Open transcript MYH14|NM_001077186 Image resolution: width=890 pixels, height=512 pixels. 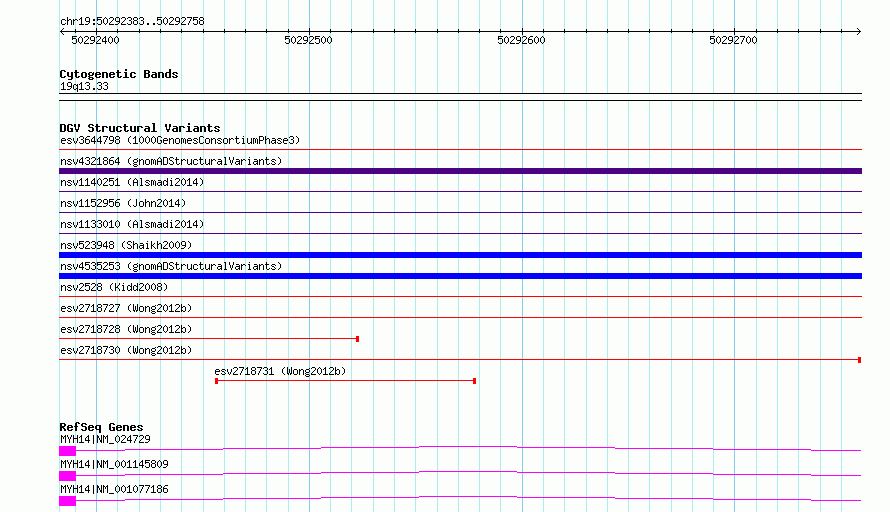pyautogui.click(x=114, y=489)
